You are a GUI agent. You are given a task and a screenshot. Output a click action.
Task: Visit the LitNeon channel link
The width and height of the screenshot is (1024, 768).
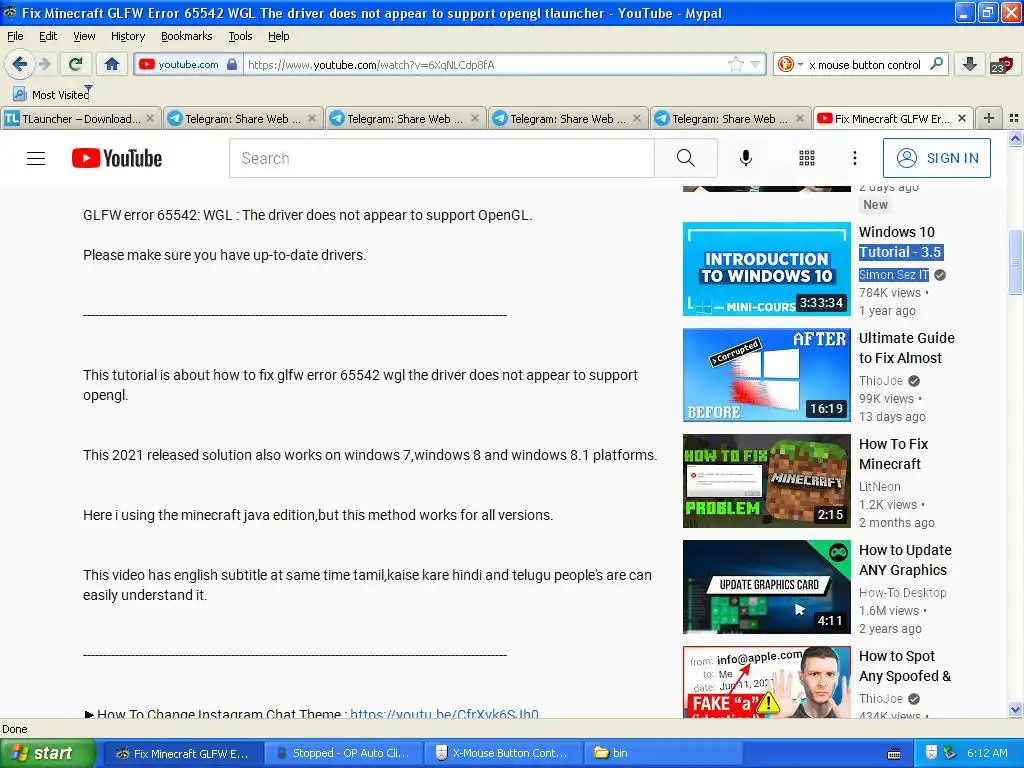[x=880, y=487]
